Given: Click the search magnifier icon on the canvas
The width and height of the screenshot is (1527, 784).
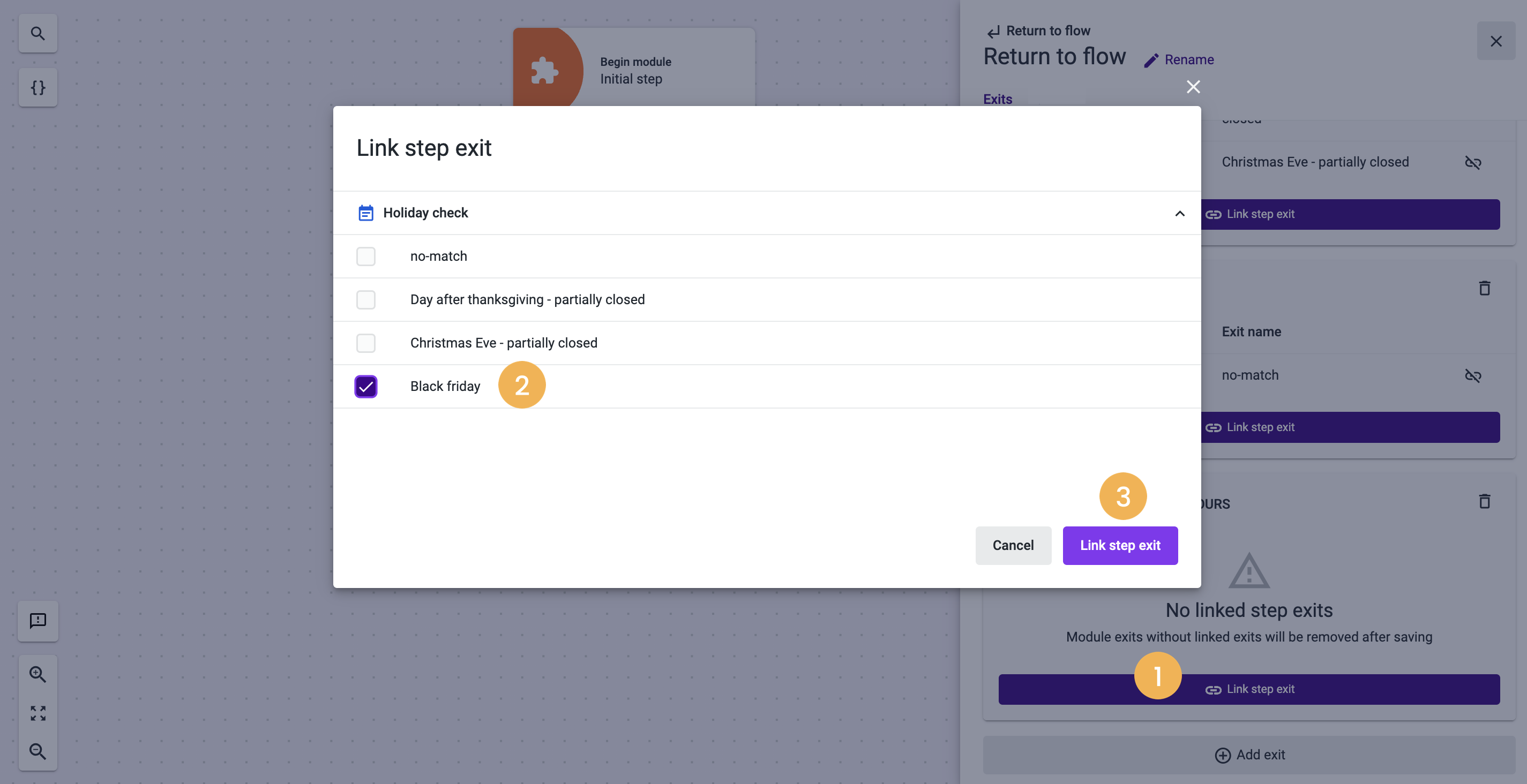Looking at the screenshot, I should click(x=38, y=34).
